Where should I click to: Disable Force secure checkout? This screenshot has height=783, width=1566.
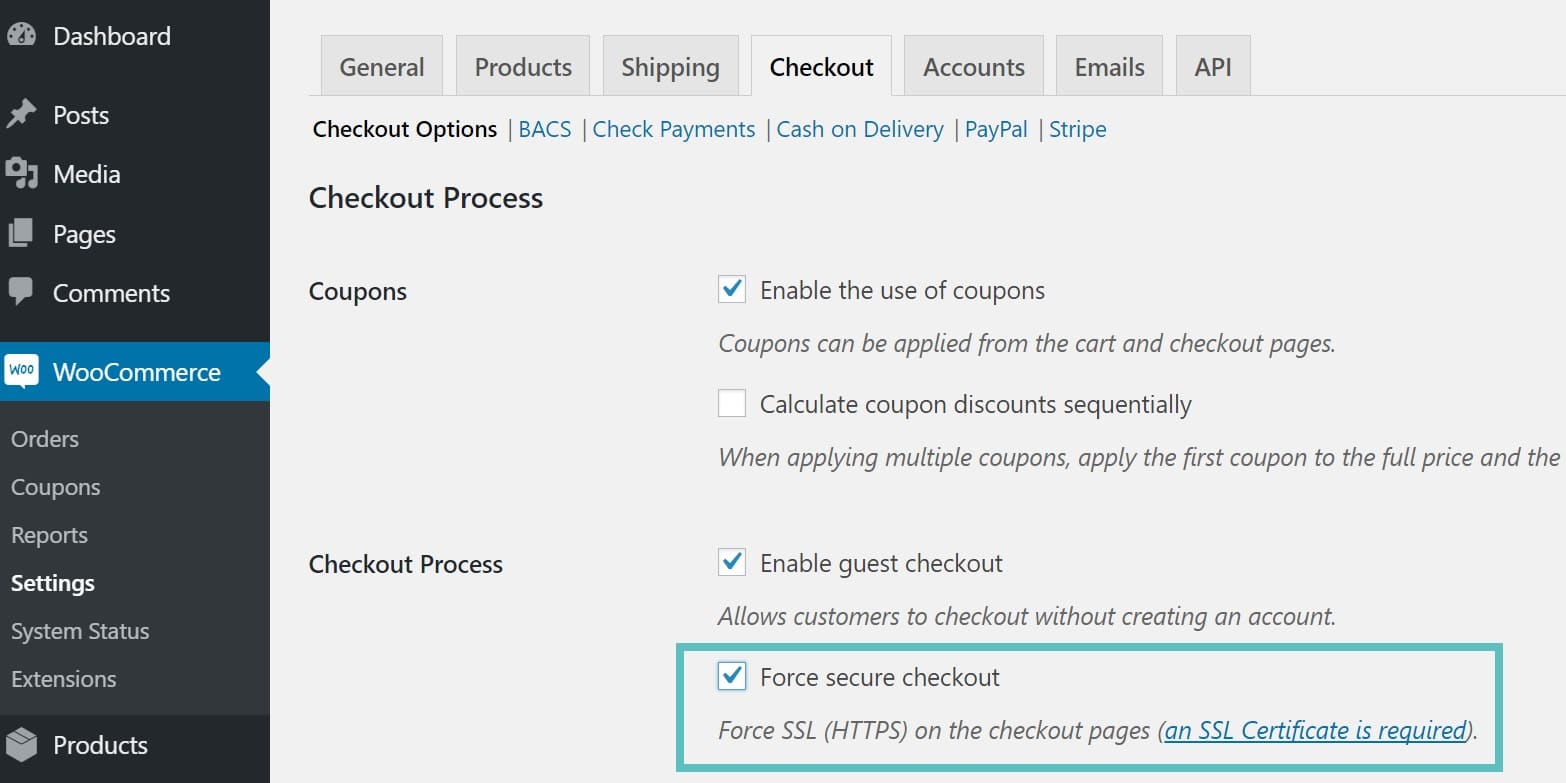tap(731, 676)
